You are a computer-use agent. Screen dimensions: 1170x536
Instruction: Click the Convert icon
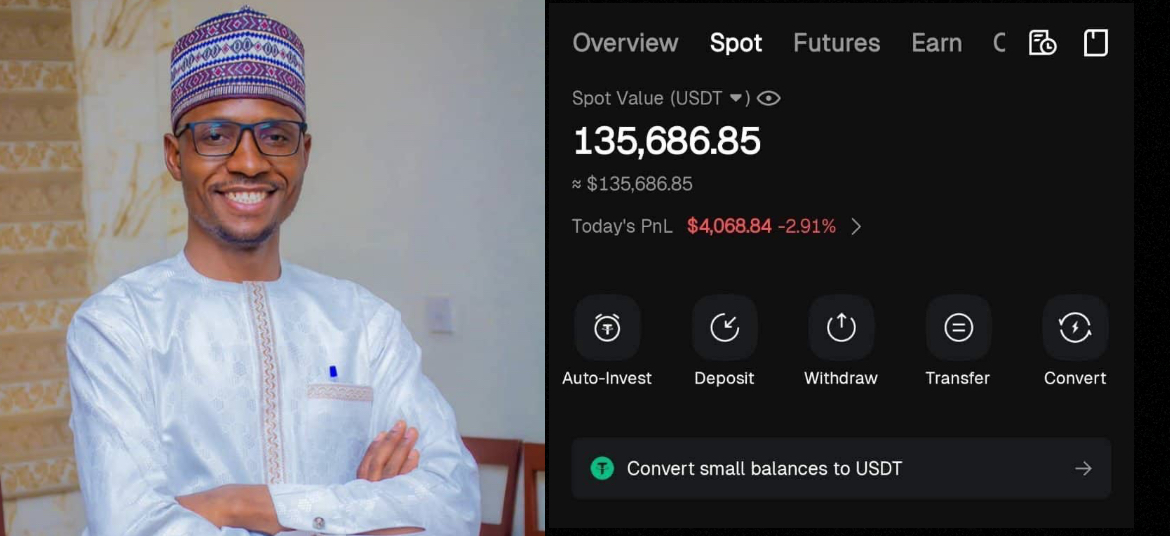[1075, 328]
